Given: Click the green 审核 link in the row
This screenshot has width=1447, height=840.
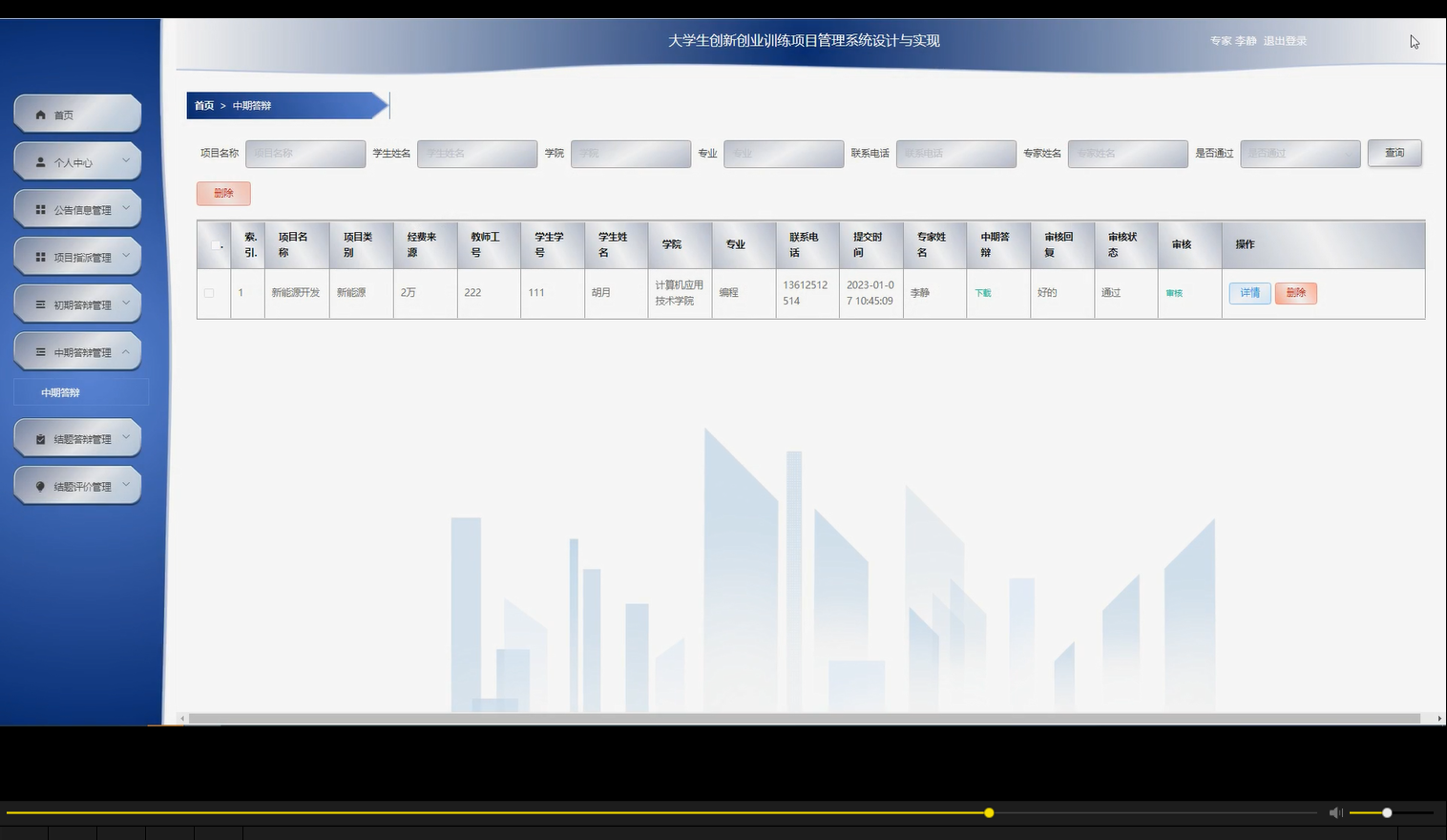Looking at the screenshot, I should [x=1174, y=293].
